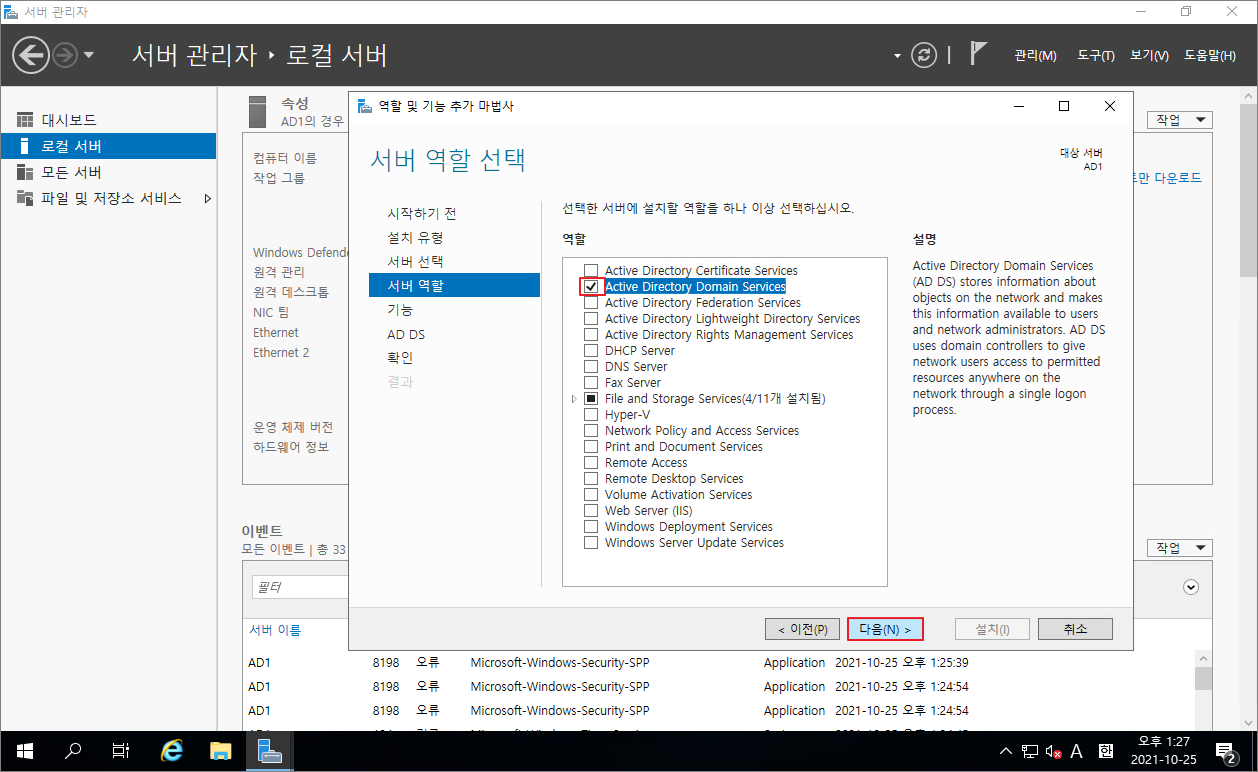Check Fax Server role
The height and width of the screenshot is (772, 1258).
[x=591, y=383]
